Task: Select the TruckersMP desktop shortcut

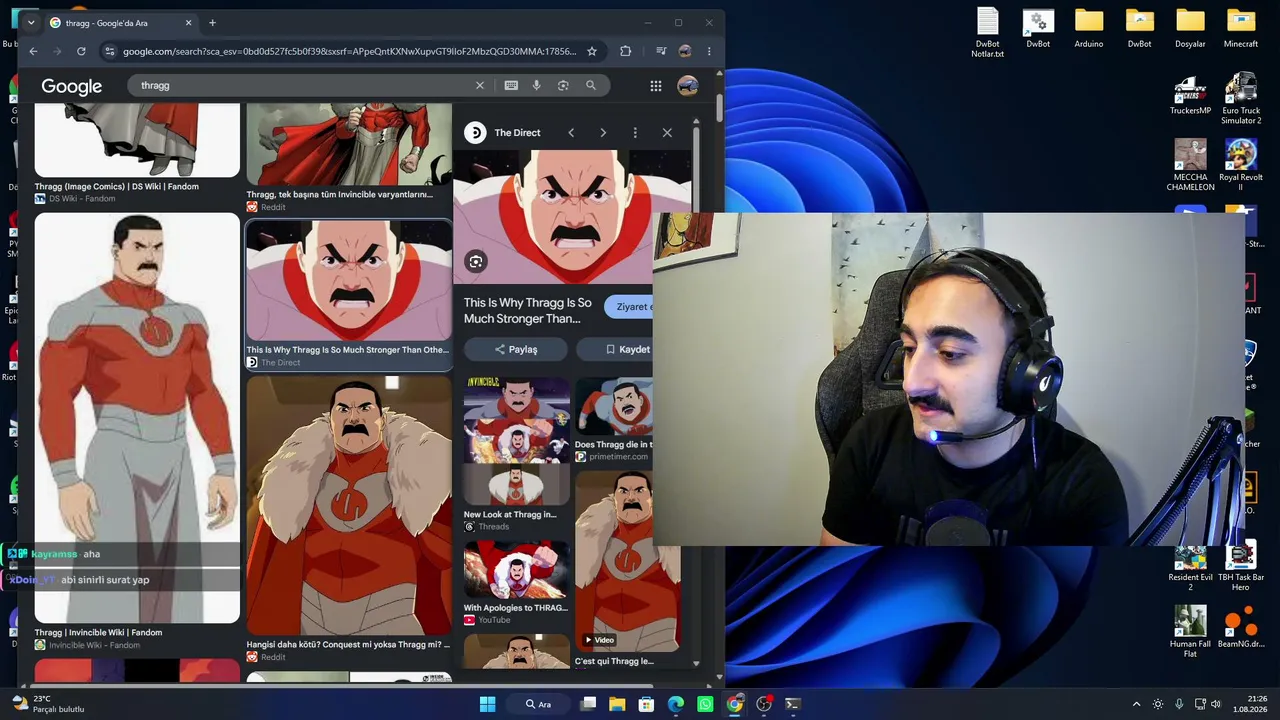Action: tap(1190, 95)
